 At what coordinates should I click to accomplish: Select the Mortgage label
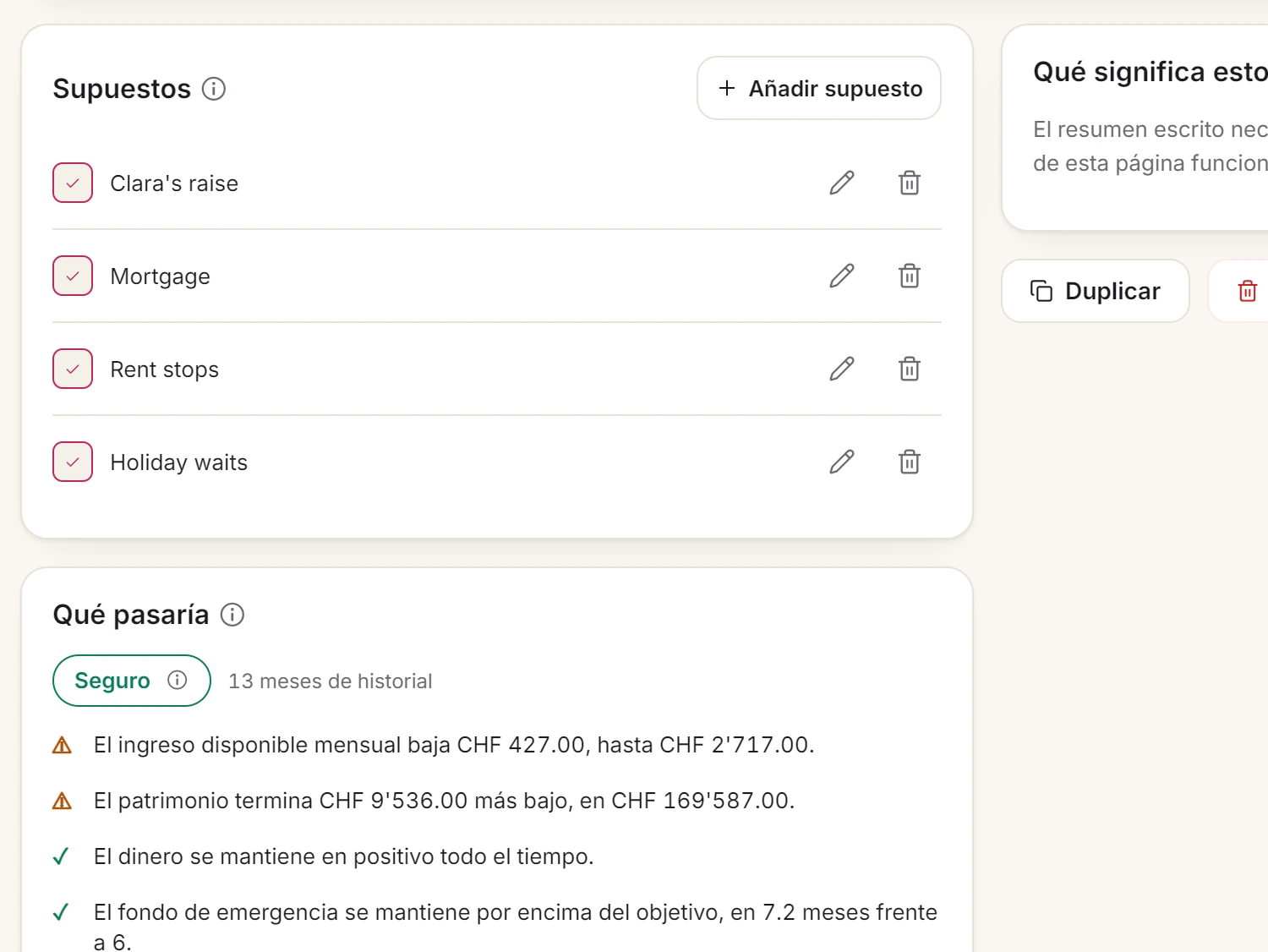tap(161, 276)
